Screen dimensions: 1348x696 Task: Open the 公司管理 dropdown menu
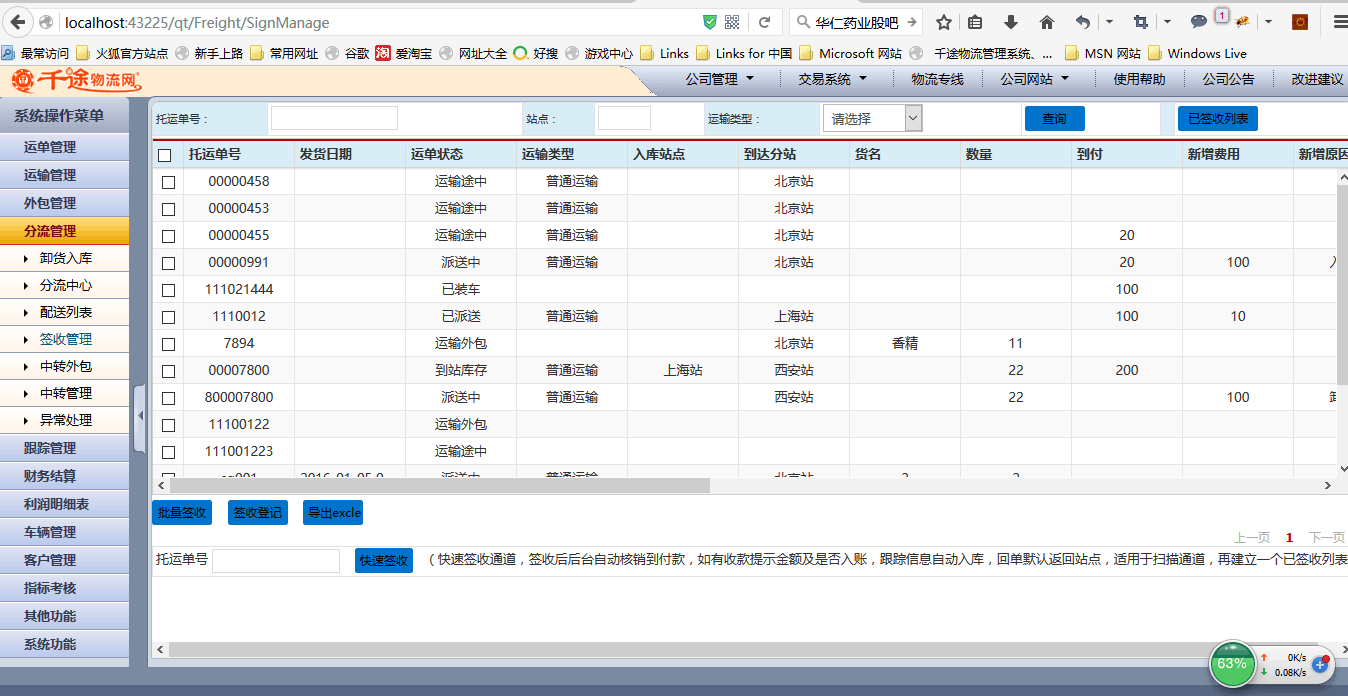(x=720, y=79)
